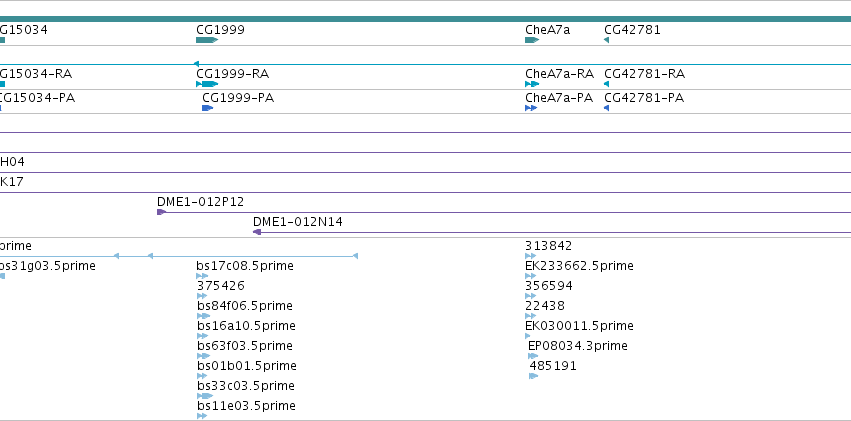Screen dimensions: 851x421
Task: Click the CG15034-RA label
Action: tap(36, 74)
